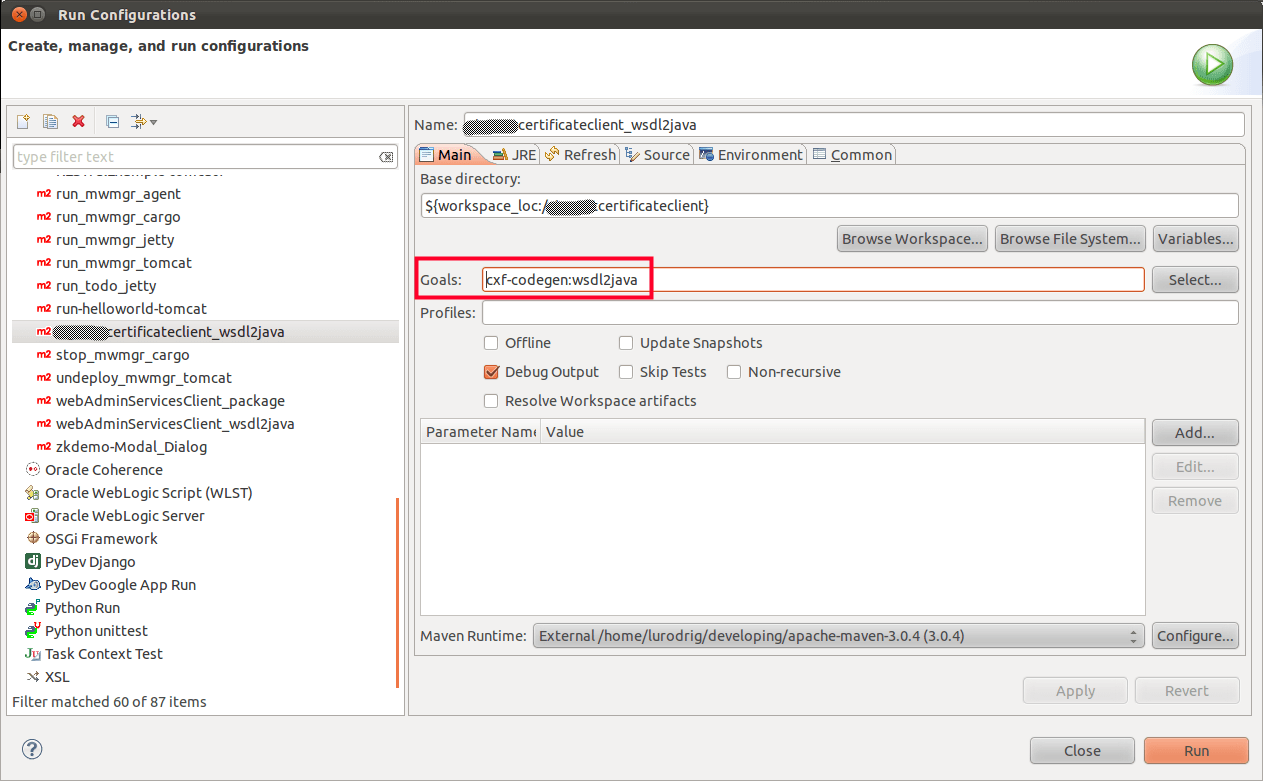This screenshot has width=1263, height=781.
Task: Open the Maven Runtime dropdown
Action: pos(1135,635)
